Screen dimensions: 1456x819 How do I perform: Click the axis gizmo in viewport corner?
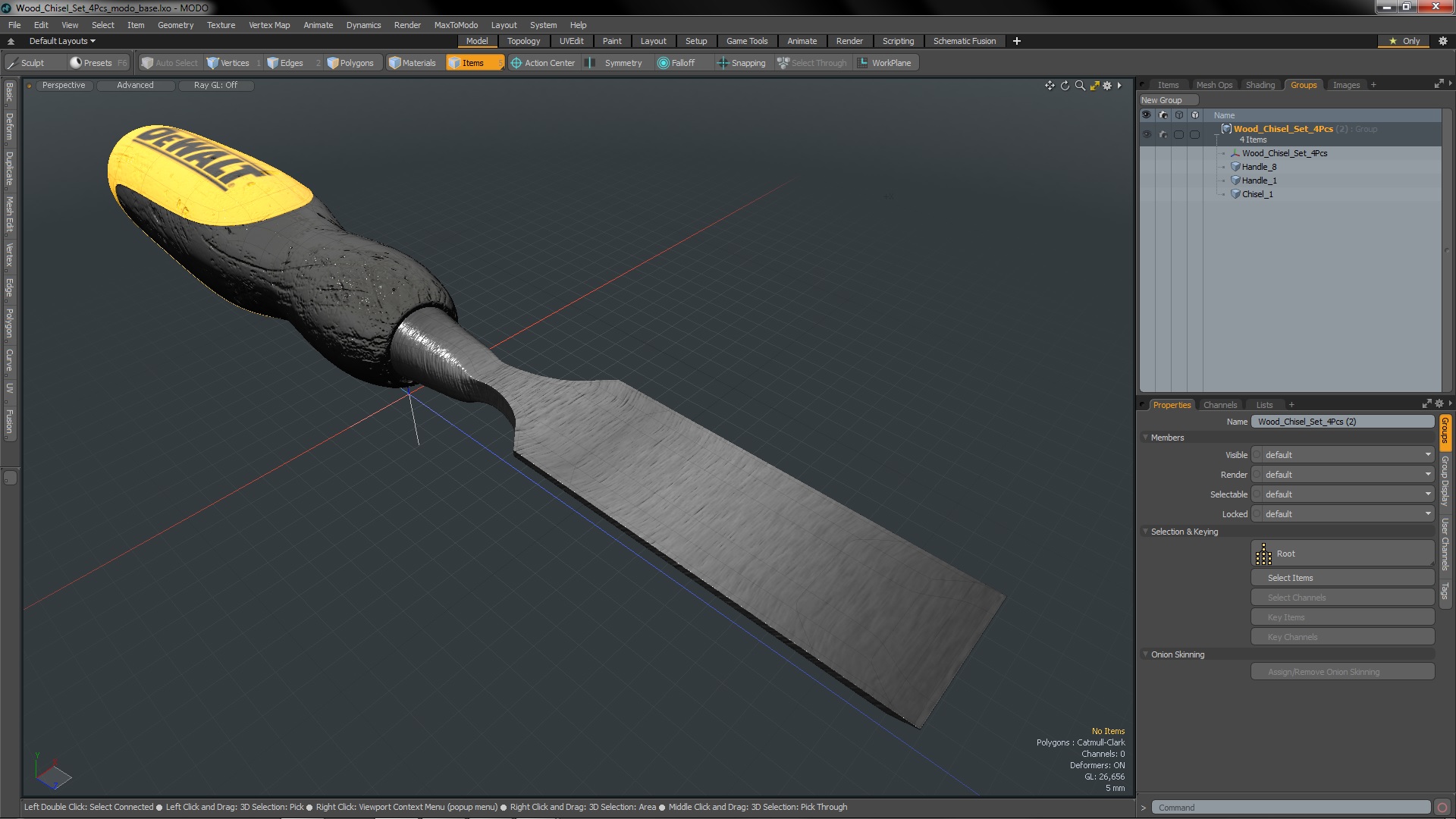tap(52, 772)
